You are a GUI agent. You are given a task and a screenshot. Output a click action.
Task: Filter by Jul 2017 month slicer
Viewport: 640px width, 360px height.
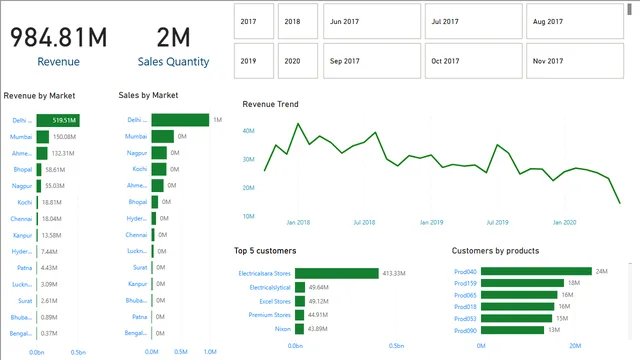coord(473,21)
